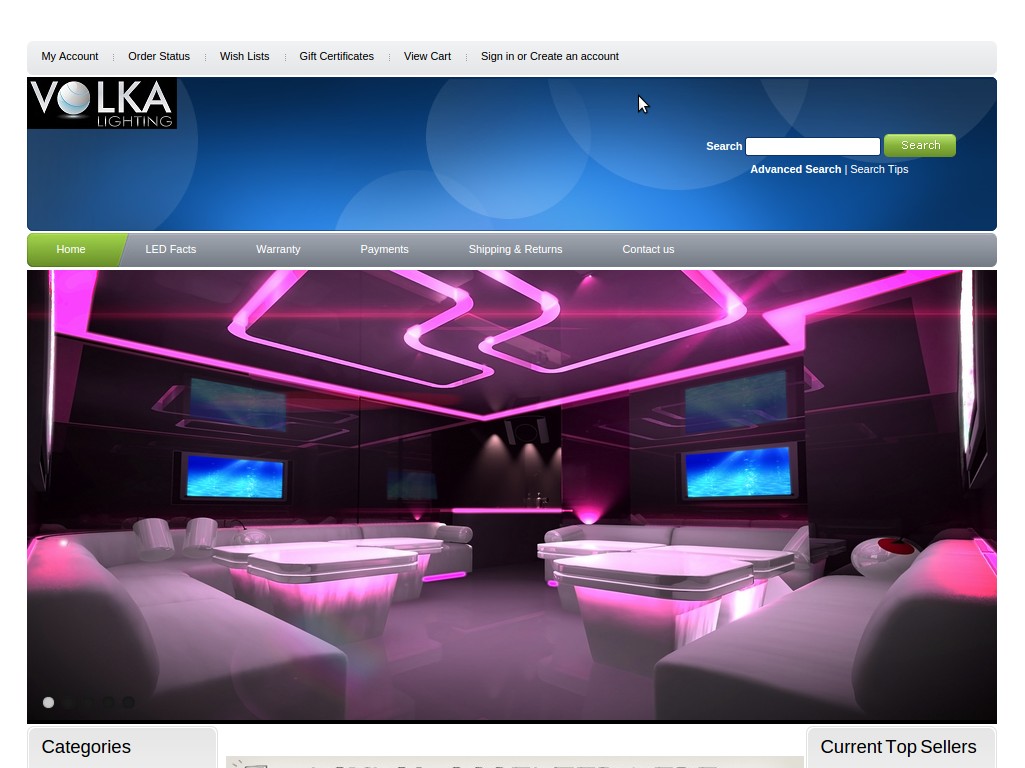This screenshot has width=1025, height=768.
Task: Click the green Search button
Action: tap(920, 145)
